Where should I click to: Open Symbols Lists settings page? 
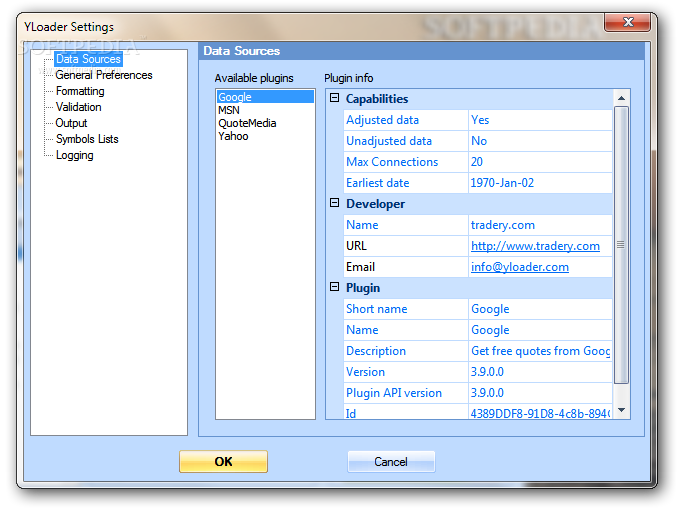[x=87, y=139]
